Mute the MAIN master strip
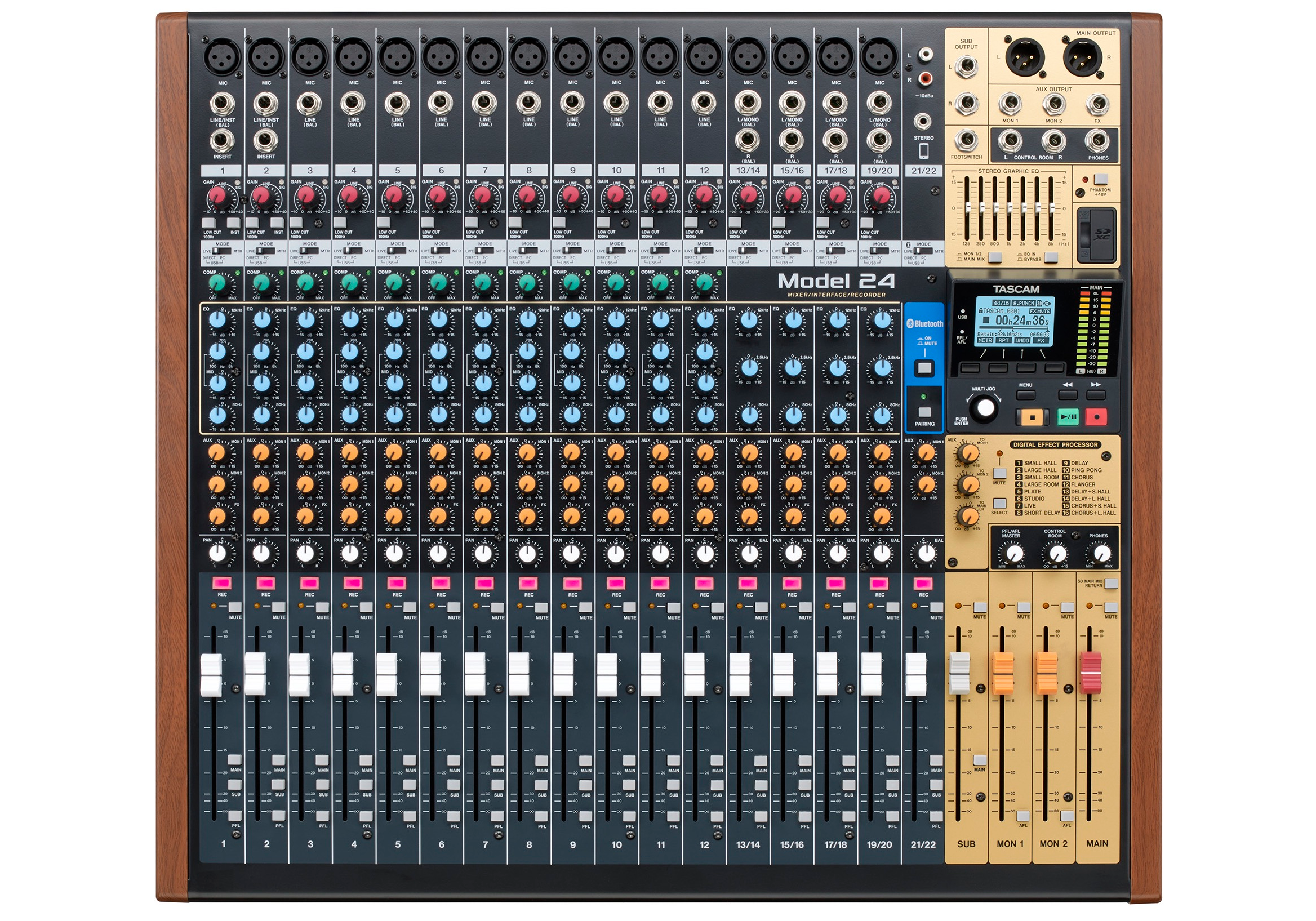Viewport: 1316px width, 921px height. pyautogui.click(x=1111, y=607)
